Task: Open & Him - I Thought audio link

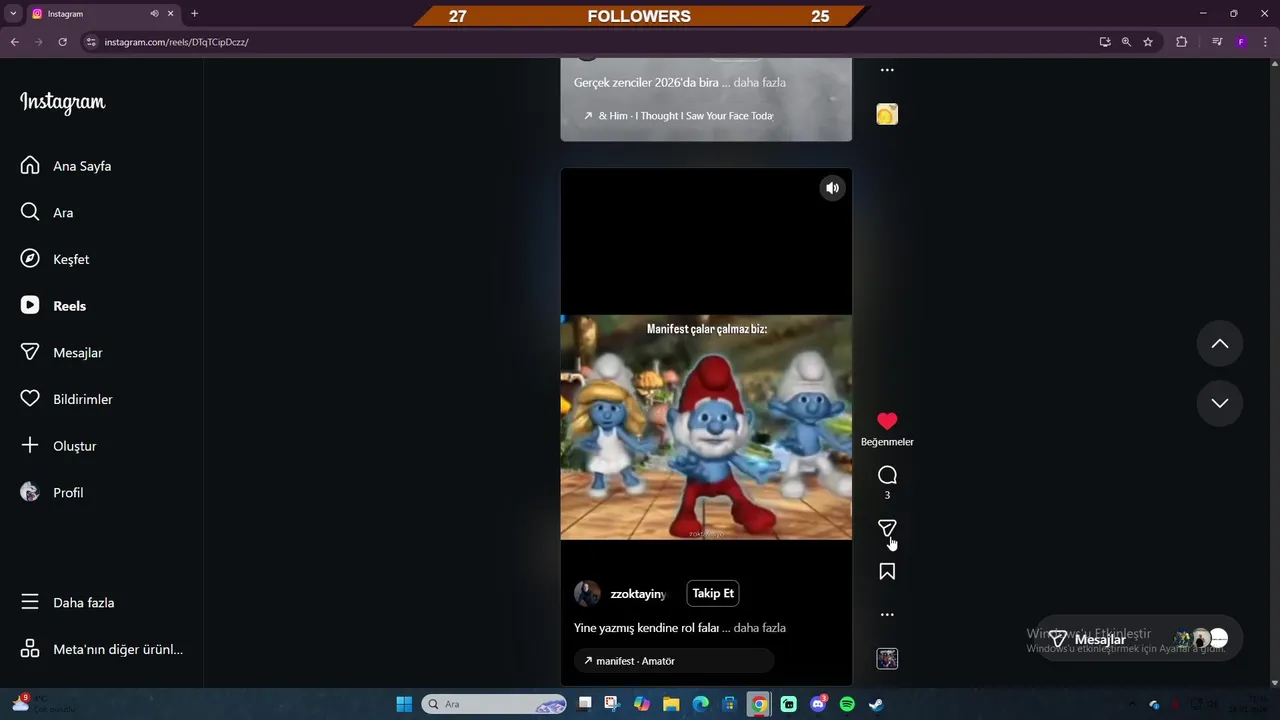Action: [x=679, y=116]
